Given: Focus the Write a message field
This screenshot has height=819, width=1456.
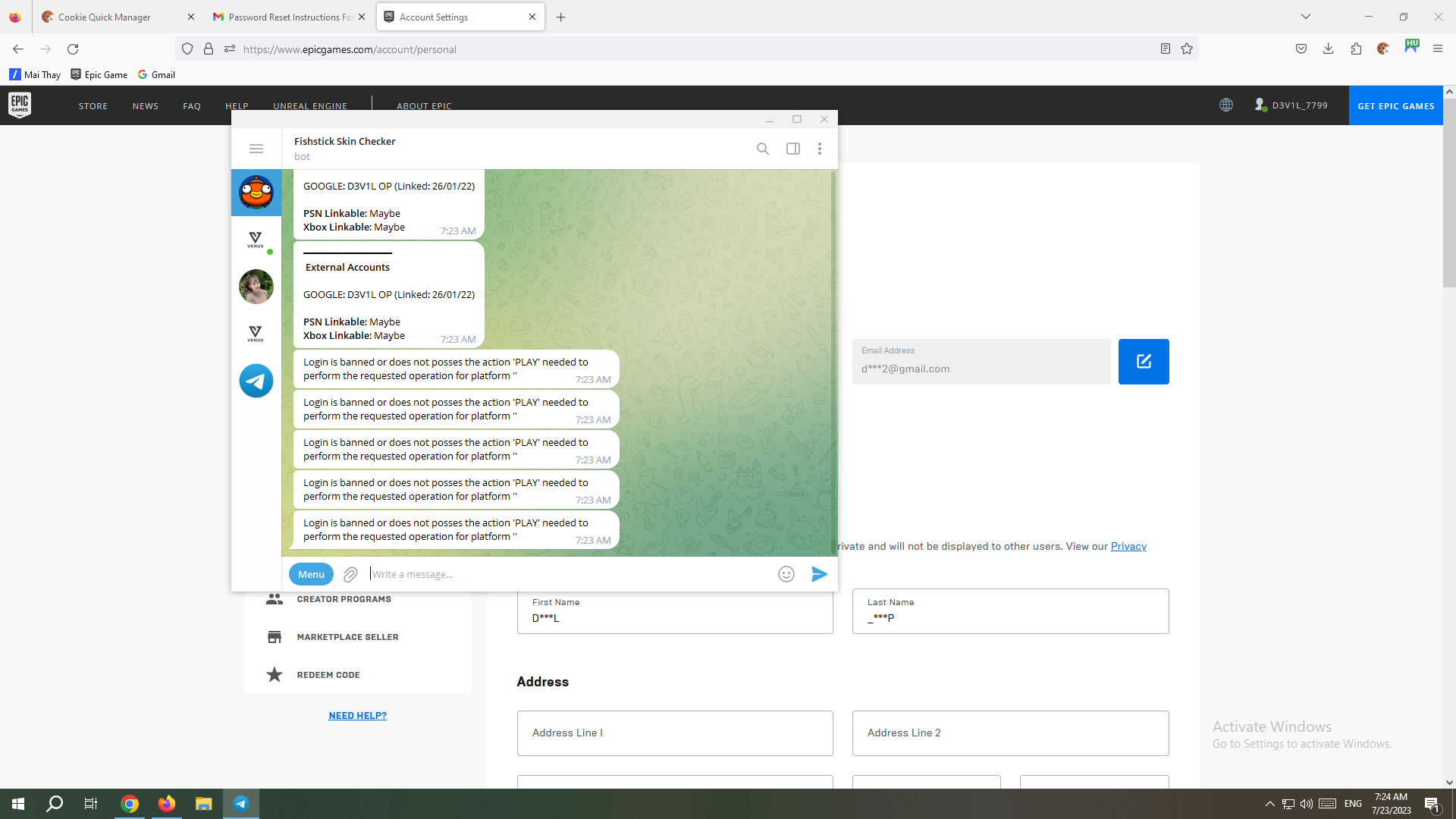Looking at the screenshot, I should click(x=569, y=574).
